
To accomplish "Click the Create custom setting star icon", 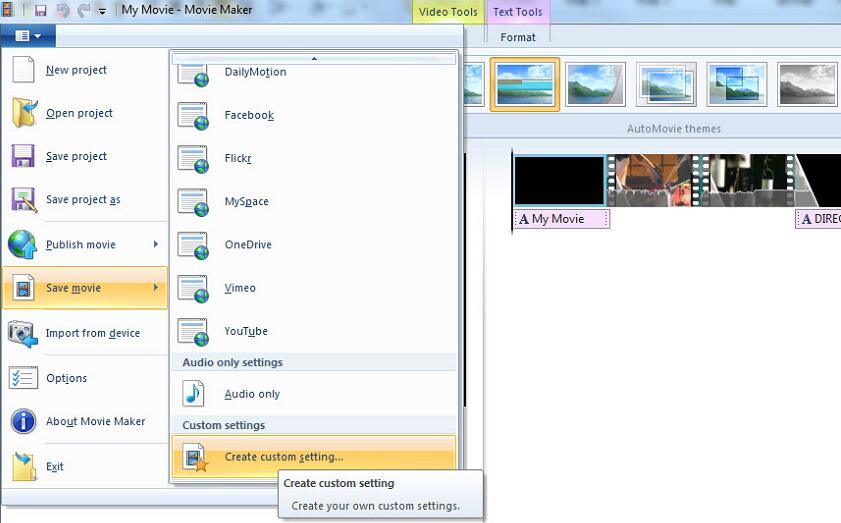I will [x=195, y=457].
